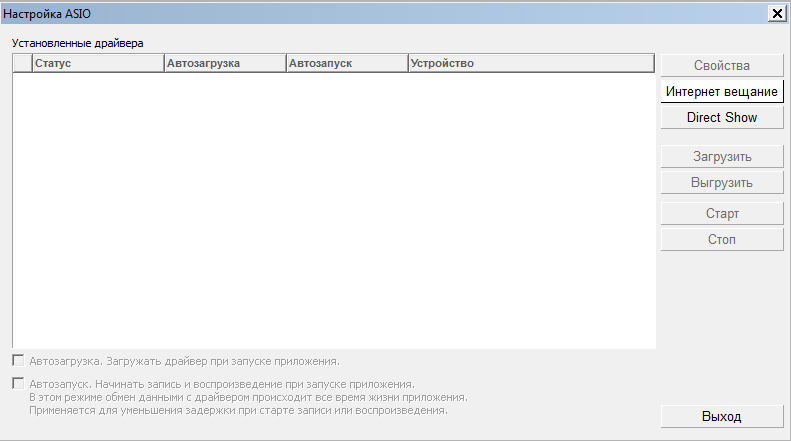Click the Автозапуск delay description text

click(x=238, y=410)
